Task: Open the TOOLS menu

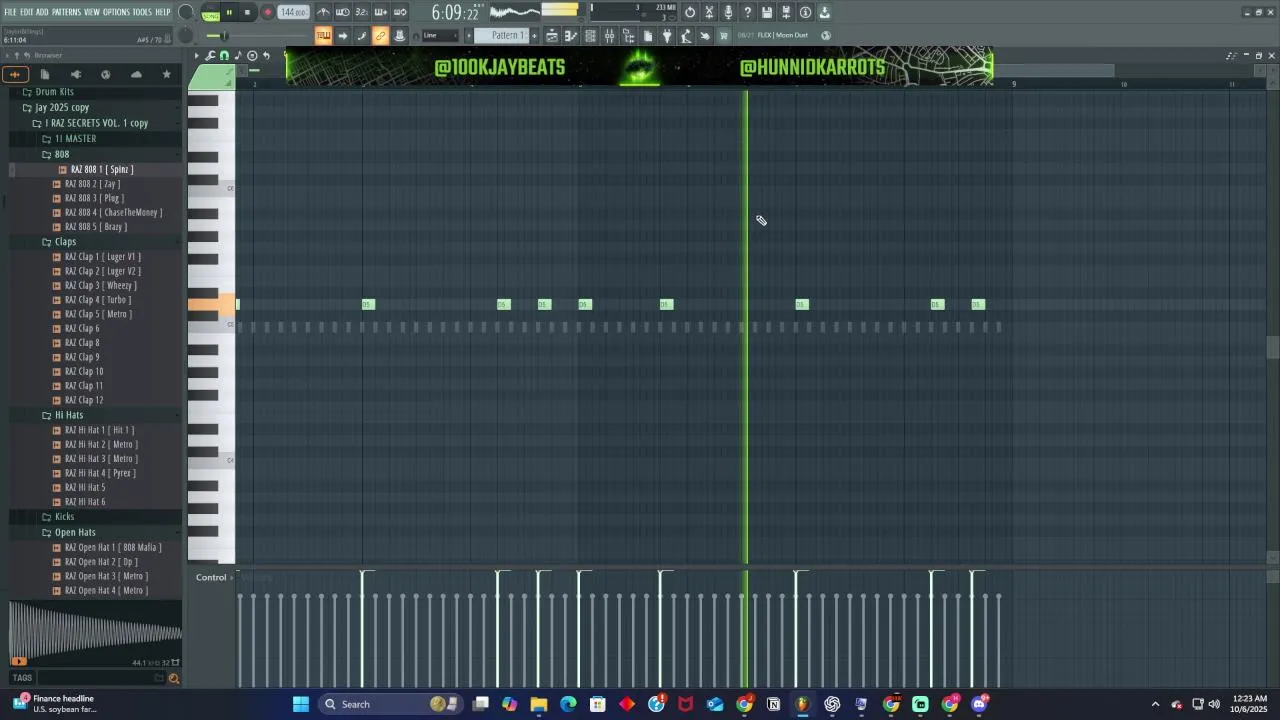Action: pyautogui.click(x=142, y=12)
